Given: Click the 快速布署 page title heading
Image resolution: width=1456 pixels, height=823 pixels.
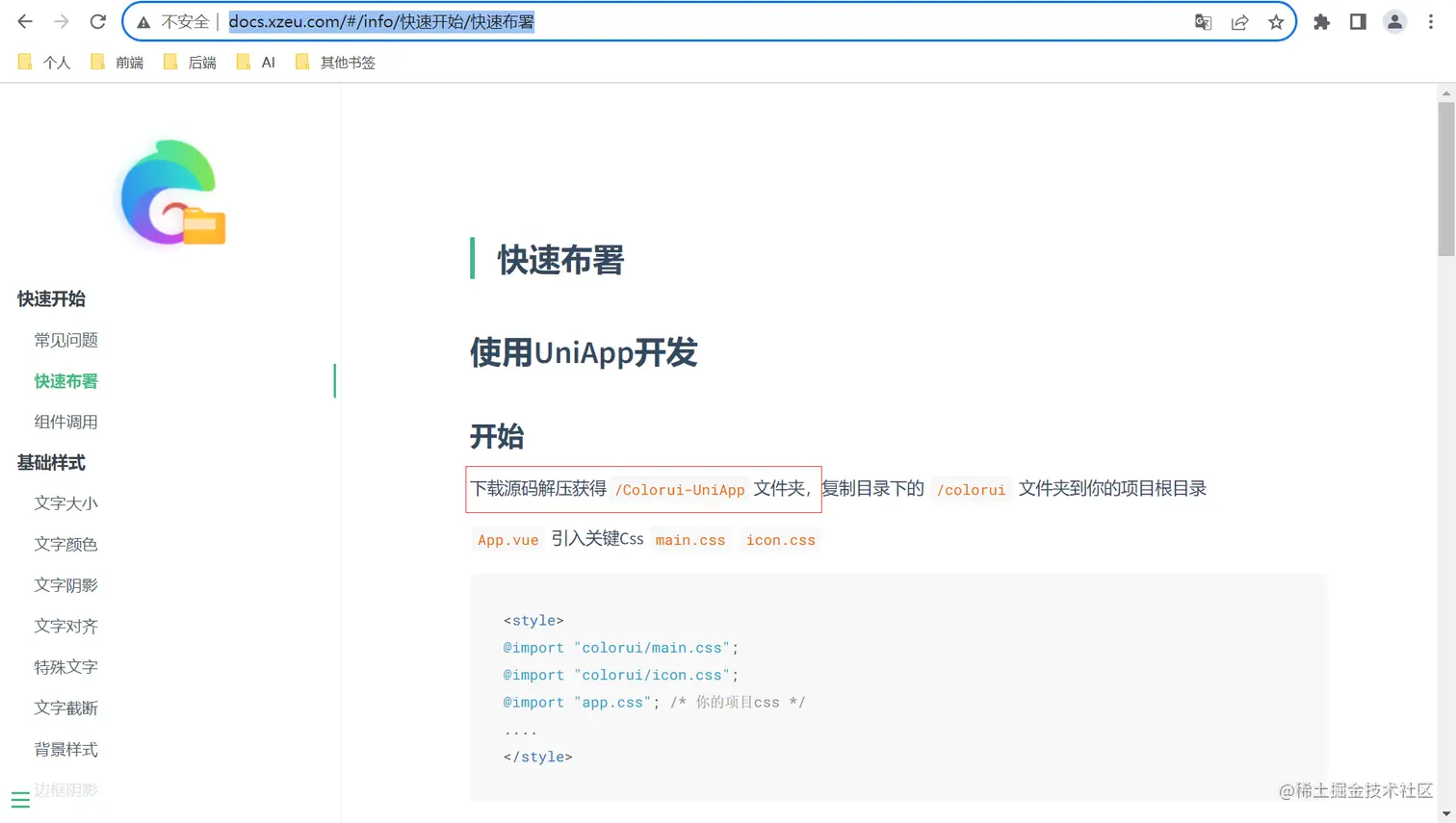Looking at the screenshot, I should click(560, 260).
